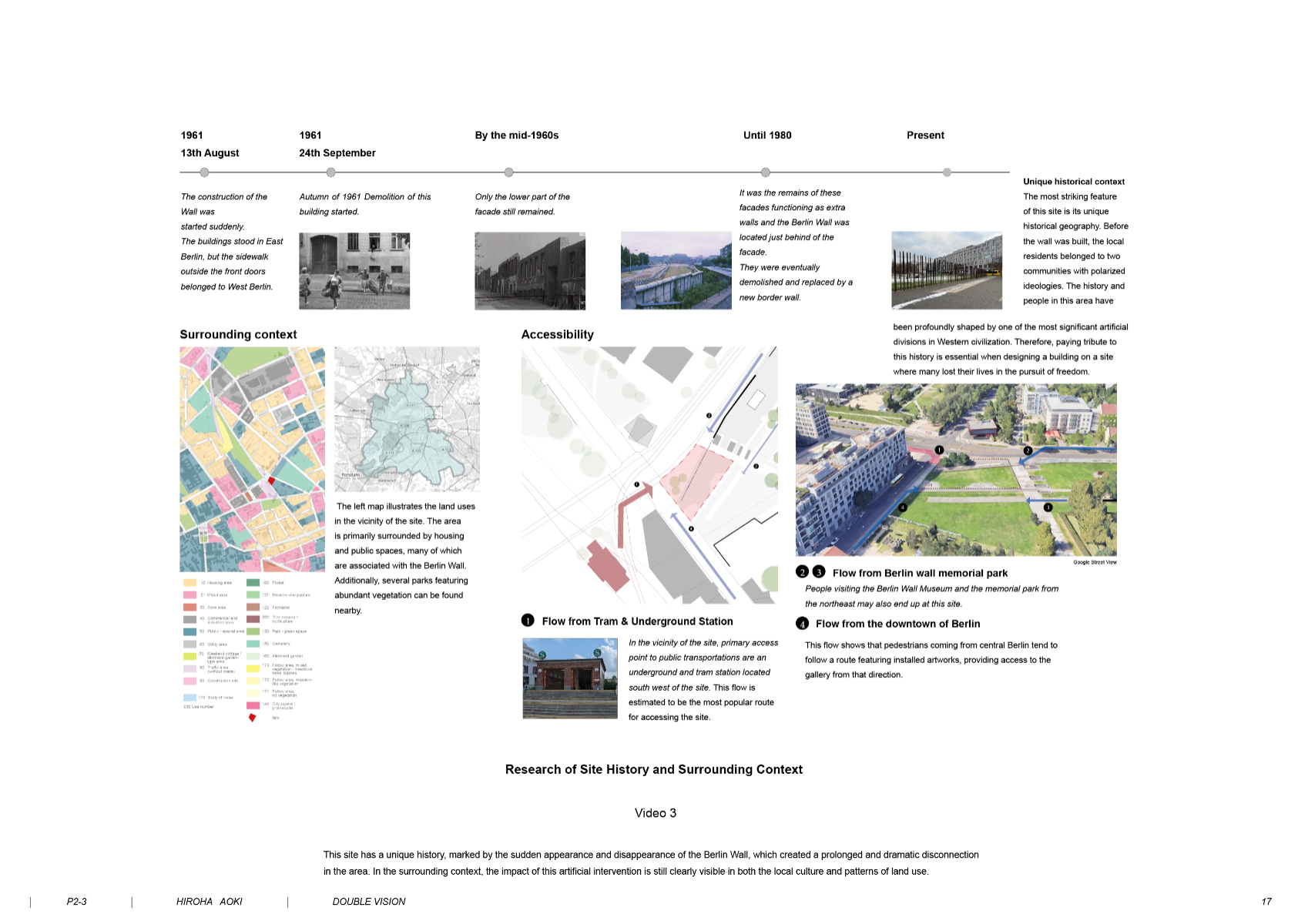Viewport: 1308px width, 924px height.
Task: Open the Berlin outline map thumbnail
Action: pyautogui.click(x=407, y=419)
